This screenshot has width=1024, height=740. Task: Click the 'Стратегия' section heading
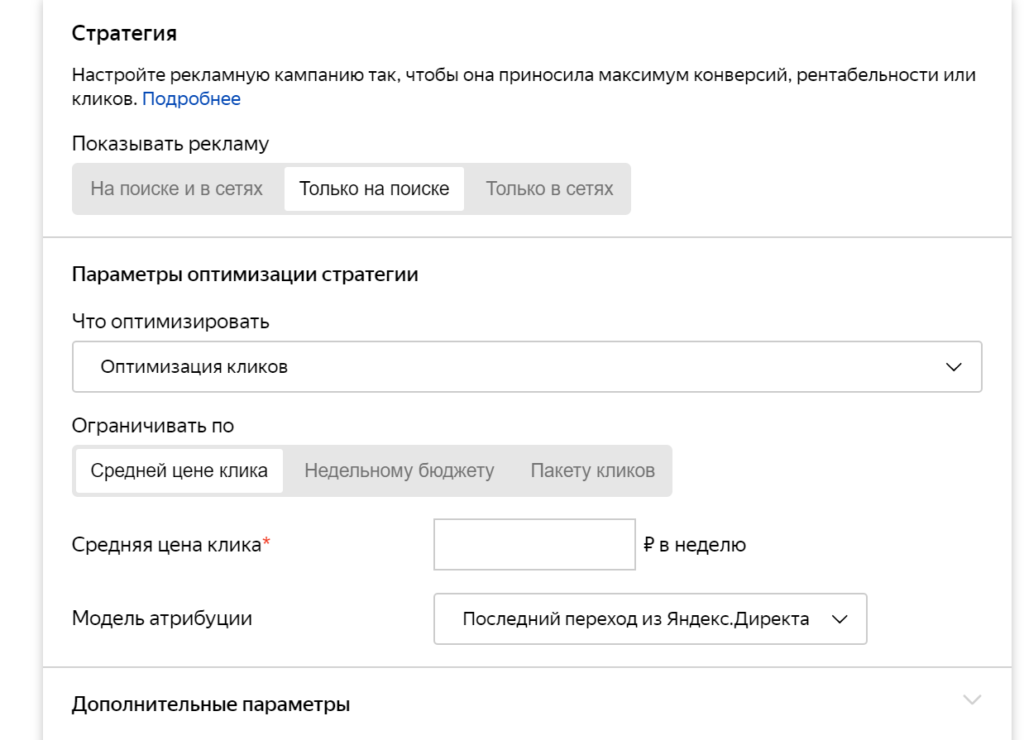pyautogui.click(x=124, y=33)
